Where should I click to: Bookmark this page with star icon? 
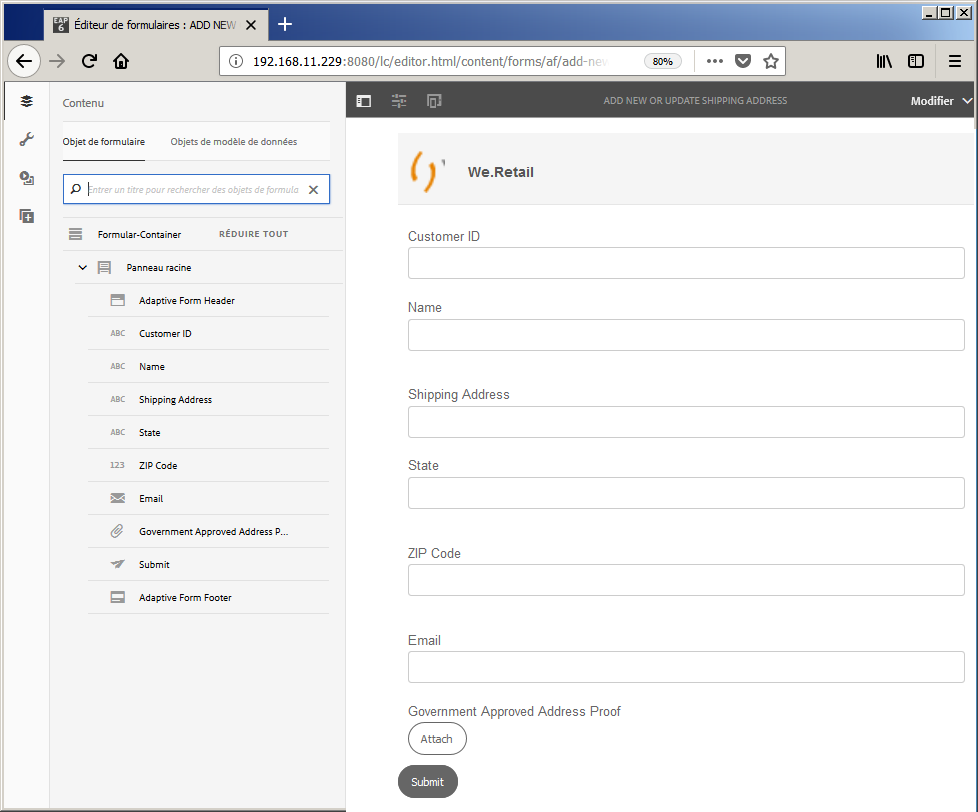click(x=771, y=61)
